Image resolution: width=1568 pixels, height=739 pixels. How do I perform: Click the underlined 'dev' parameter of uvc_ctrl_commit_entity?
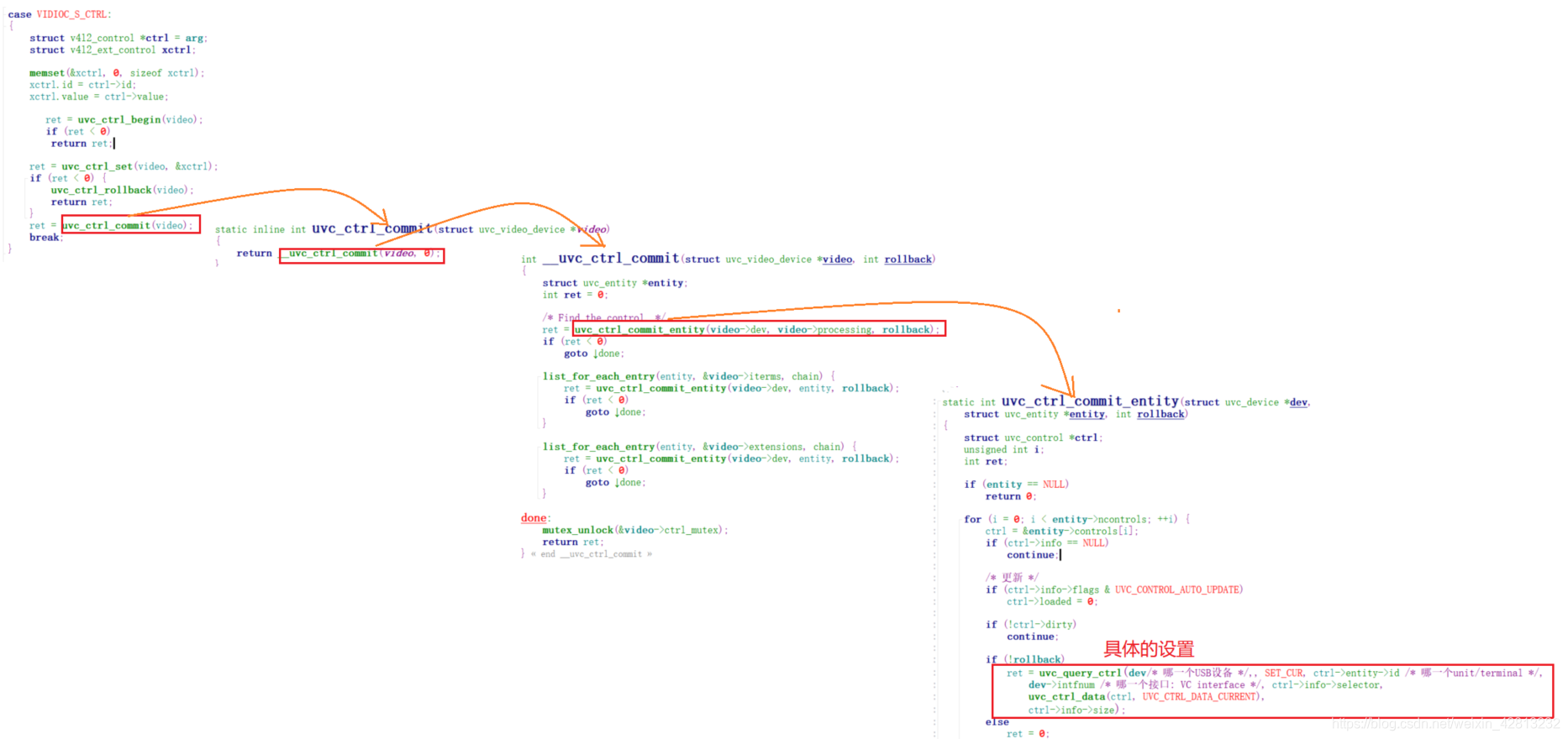click(x=1299, y=402)
